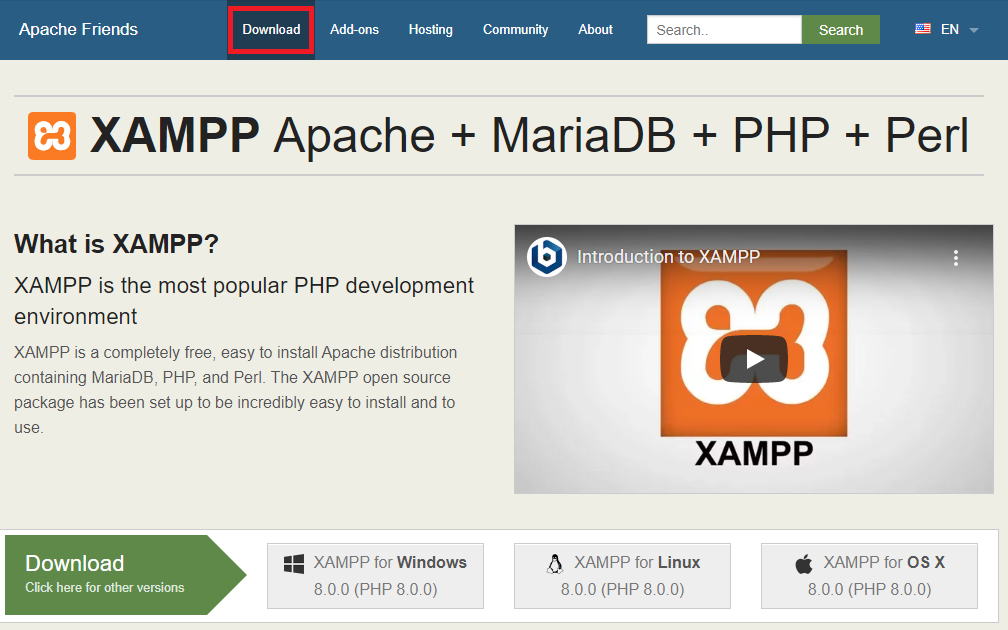This screenshot has width=1008, height=630.
Task: Open the Add-ons menu item
Action: [354, 30]
